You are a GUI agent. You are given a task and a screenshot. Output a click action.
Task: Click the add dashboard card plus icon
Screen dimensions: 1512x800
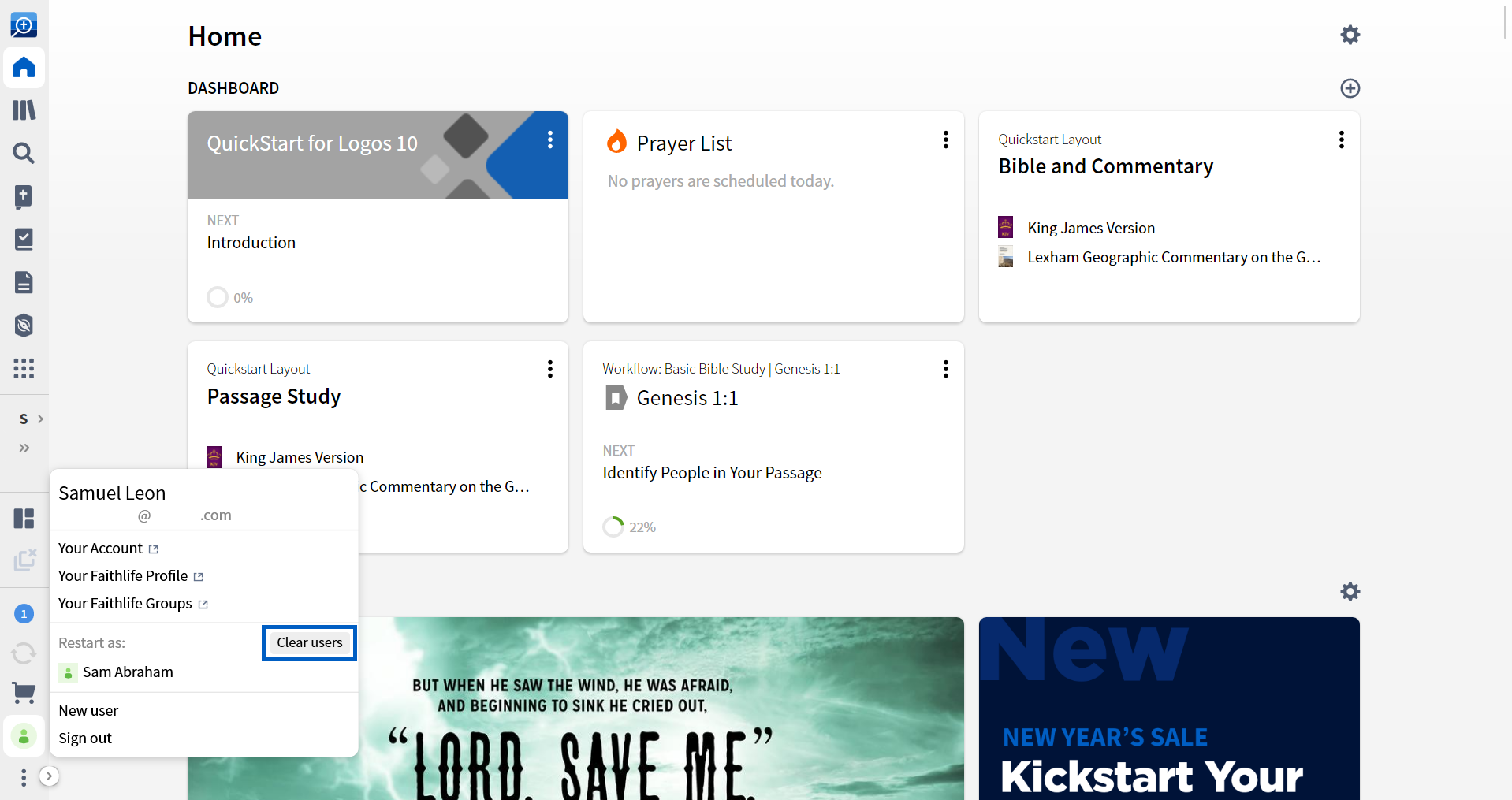(1350, 88)
